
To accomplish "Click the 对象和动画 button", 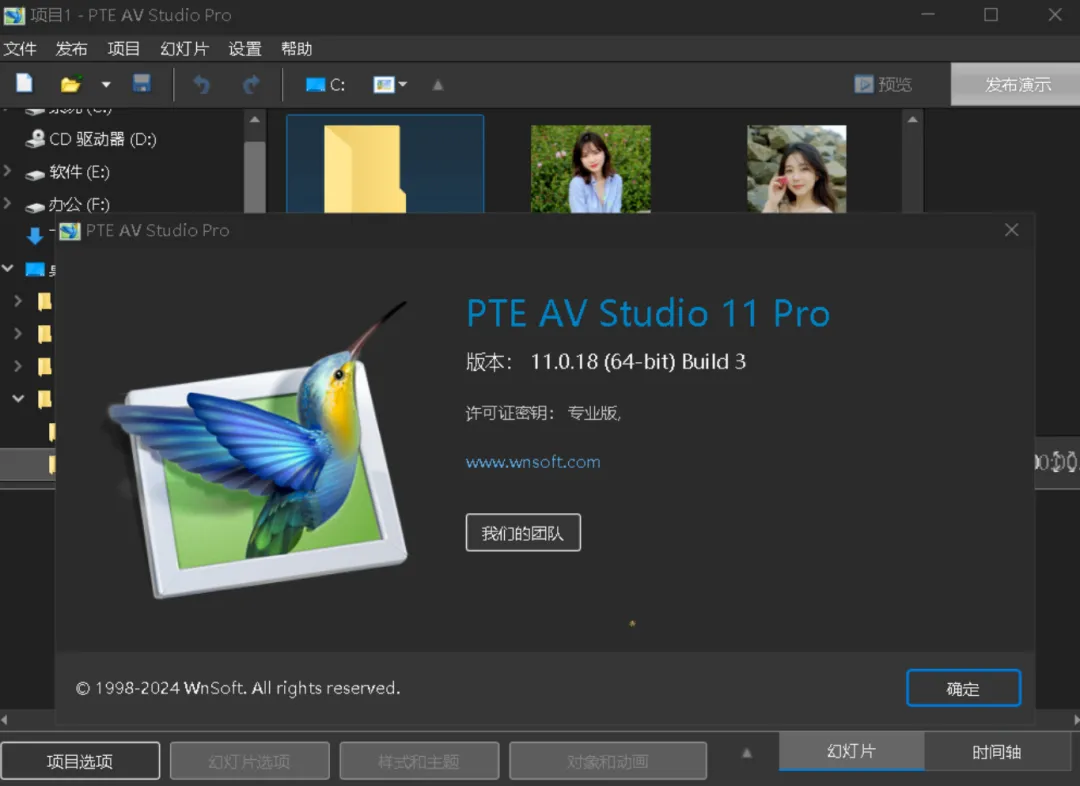I will click(608, 761).
